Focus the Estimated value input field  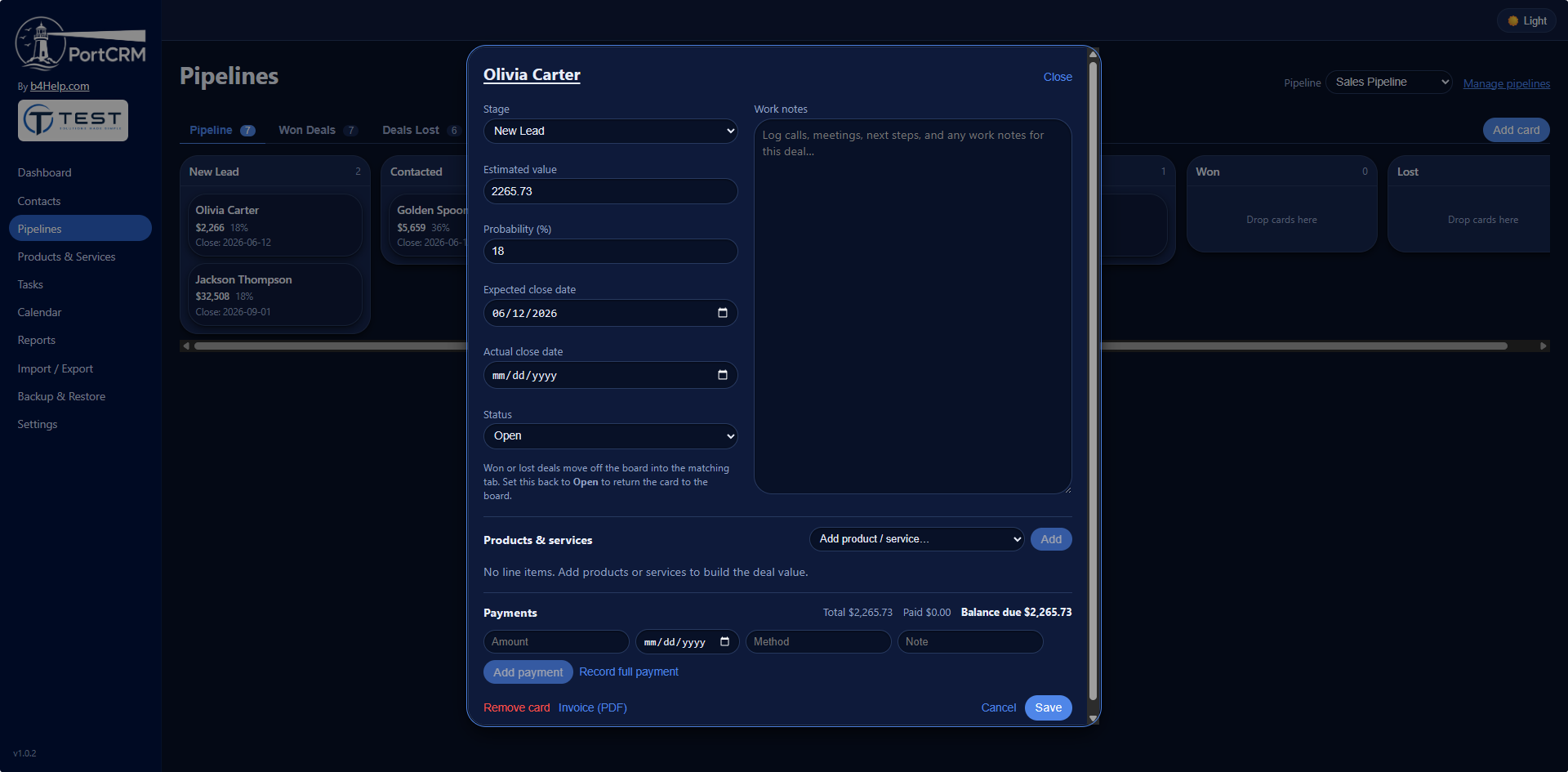610,191
